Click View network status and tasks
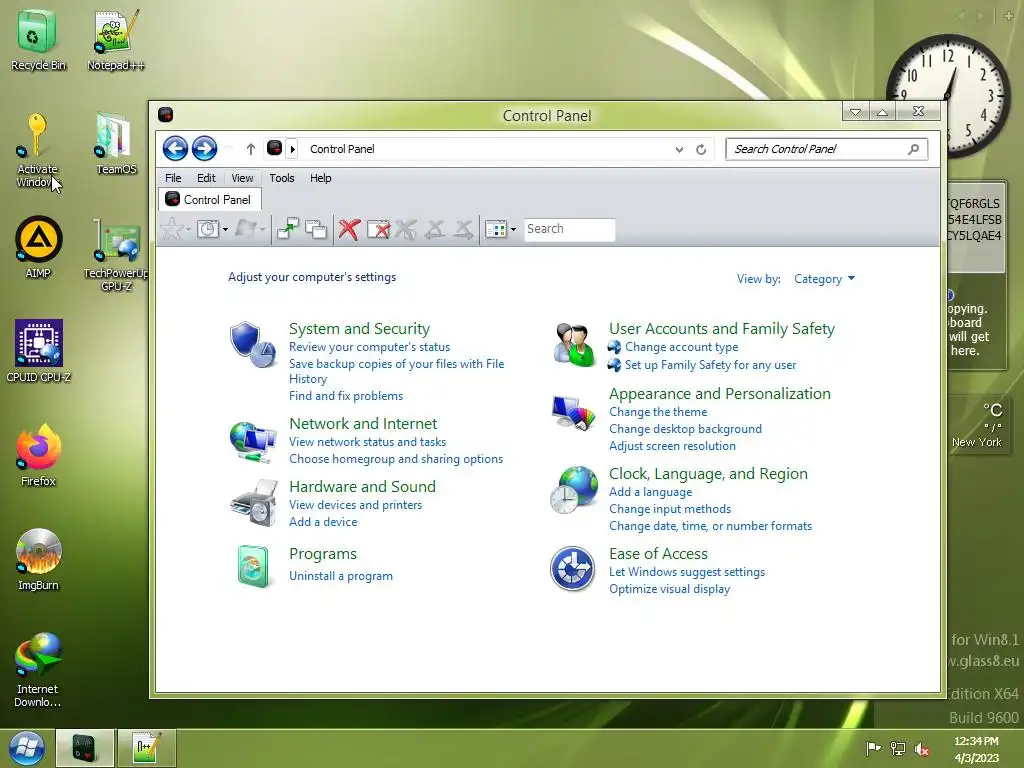1024x768 pixels. [368, 442]
